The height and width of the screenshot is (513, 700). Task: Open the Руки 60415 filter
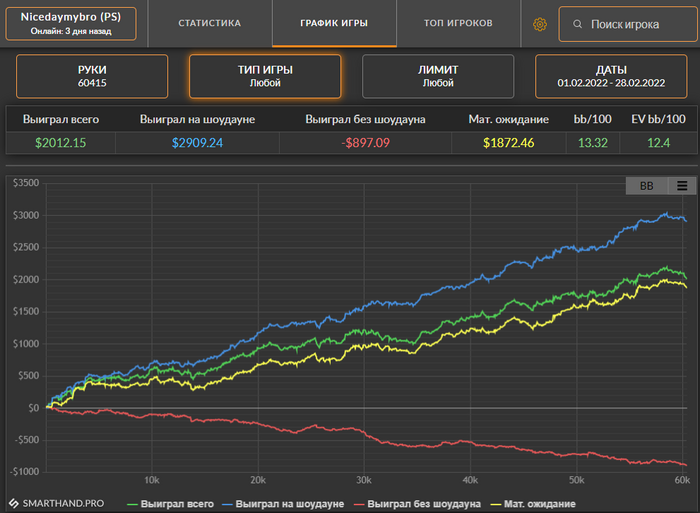pos(92,76)
